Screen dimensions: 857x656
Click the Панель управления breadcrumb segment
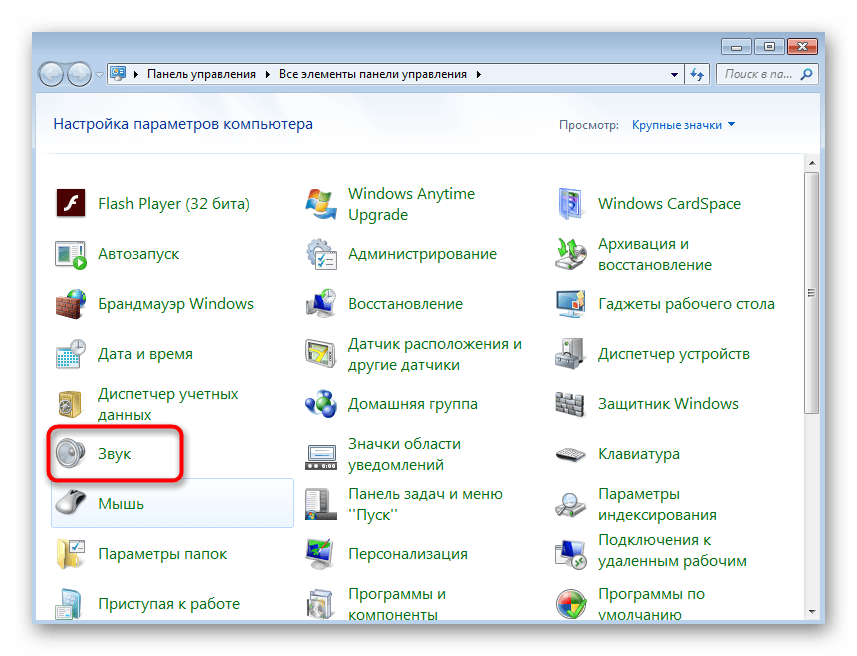tap(201, 74)
